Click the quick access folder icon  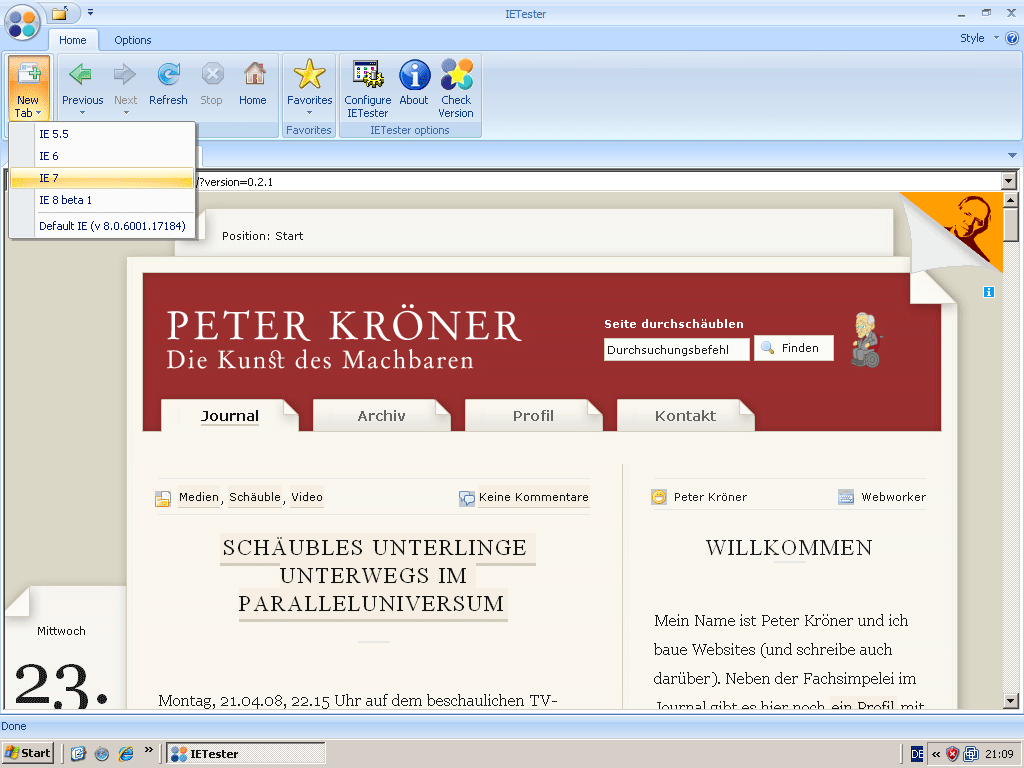tap(60, 13)
